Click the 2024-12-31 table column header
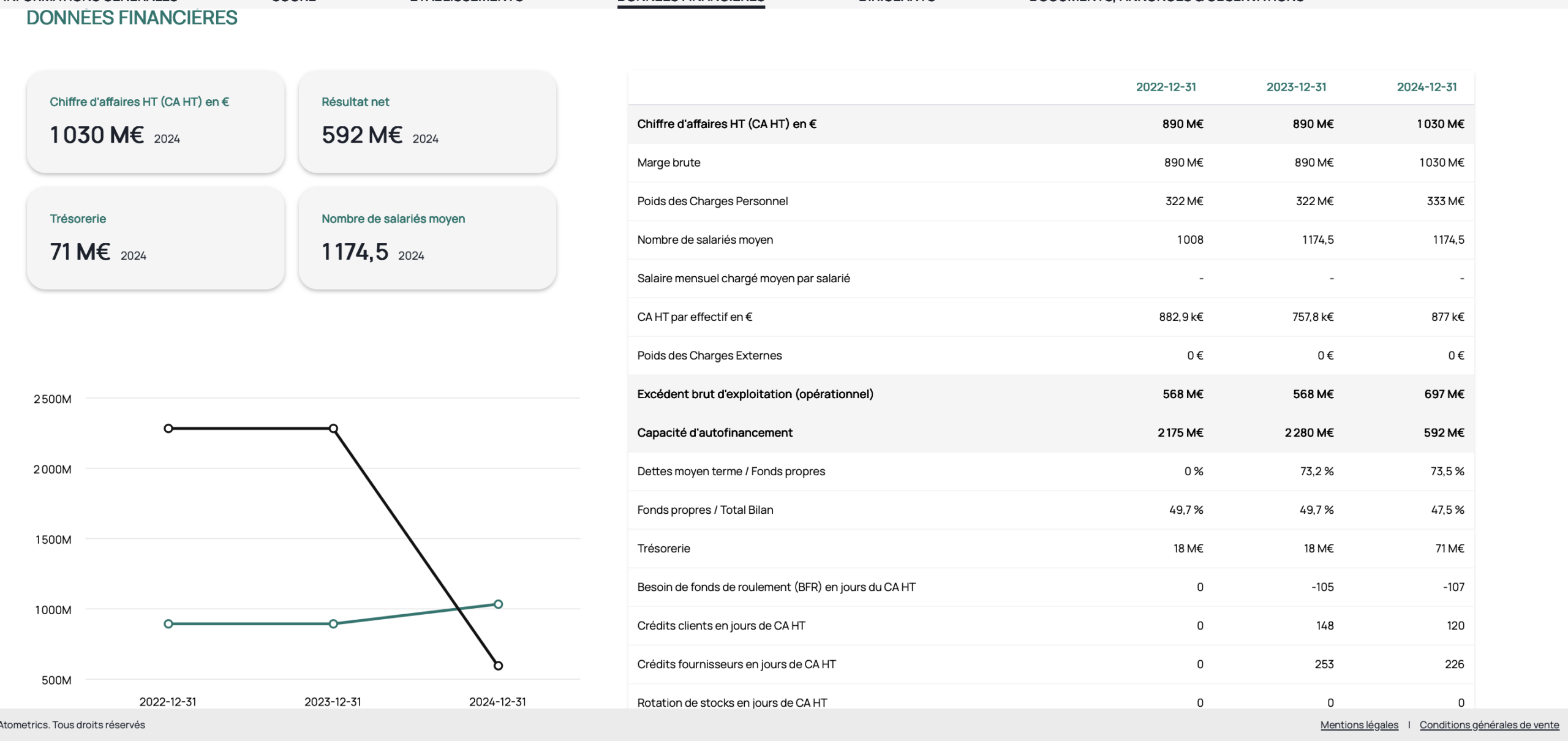Viewport: 1568px width, 741px height. (1427, 87)
